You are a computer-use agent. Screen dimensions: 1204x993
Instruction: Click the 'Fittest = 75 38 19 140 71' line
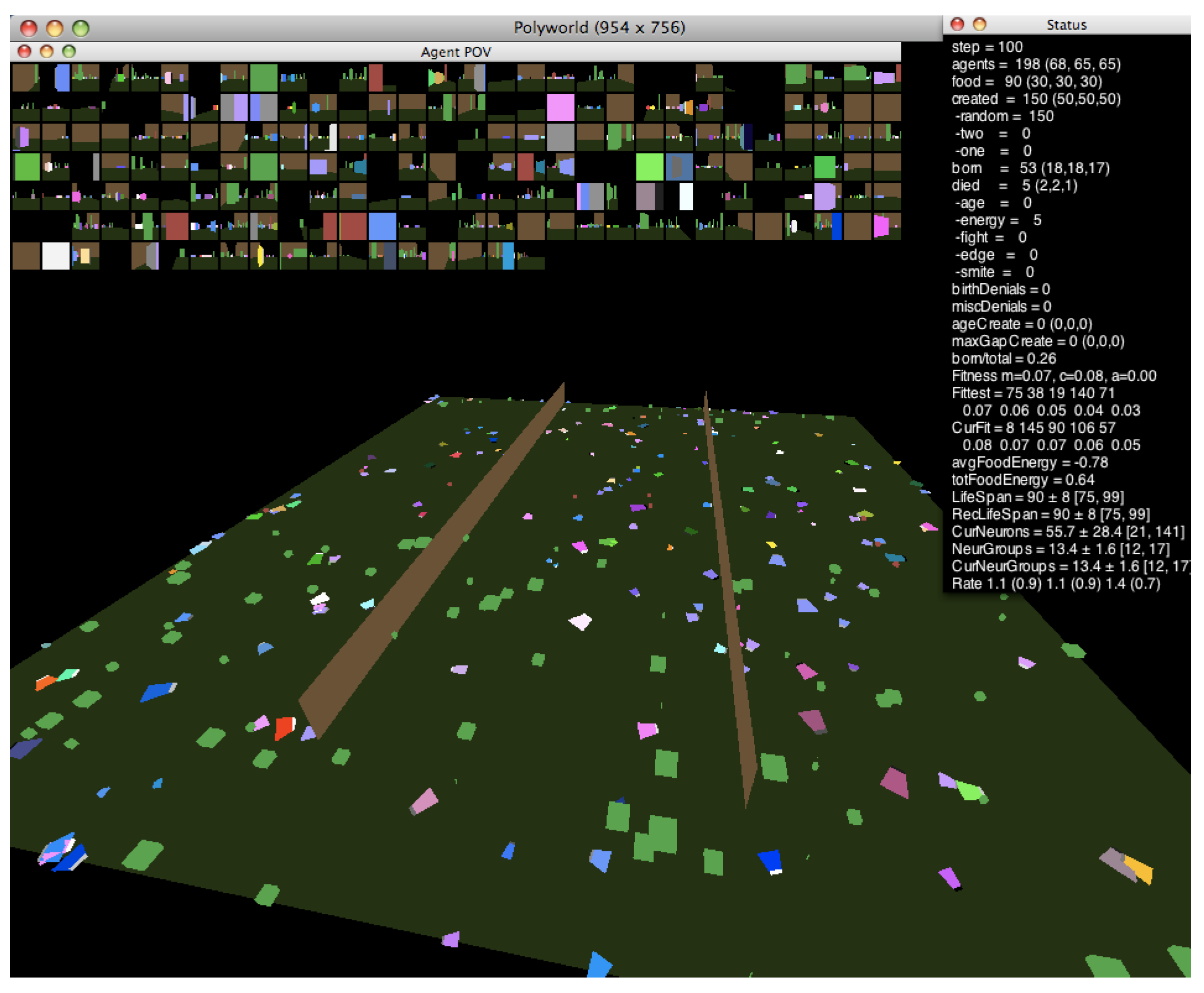coord(1033,393)
